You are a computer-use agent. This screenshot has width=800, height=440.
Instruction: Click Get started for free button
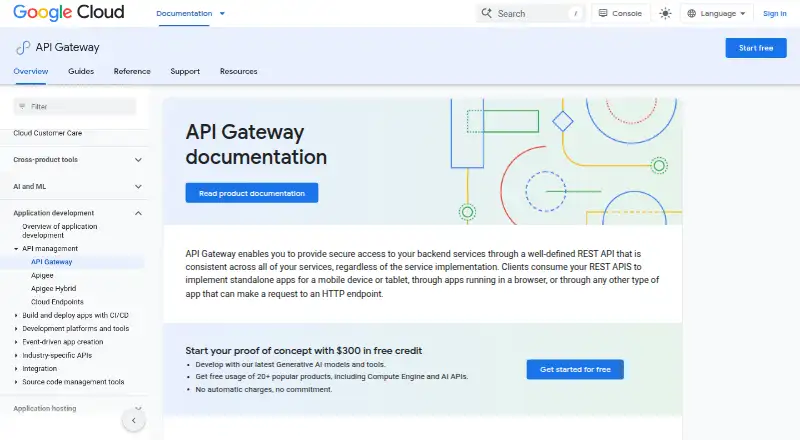[x=575, y=370]
